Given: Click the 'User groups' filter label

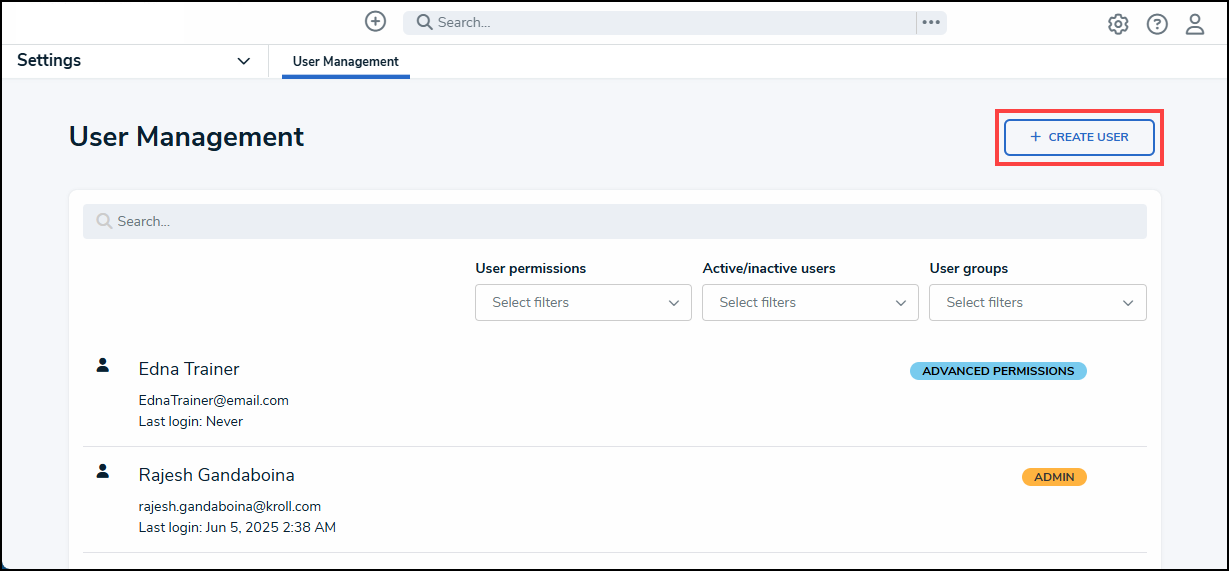Looking at the screenshot, I should click(x=969, y=268).
